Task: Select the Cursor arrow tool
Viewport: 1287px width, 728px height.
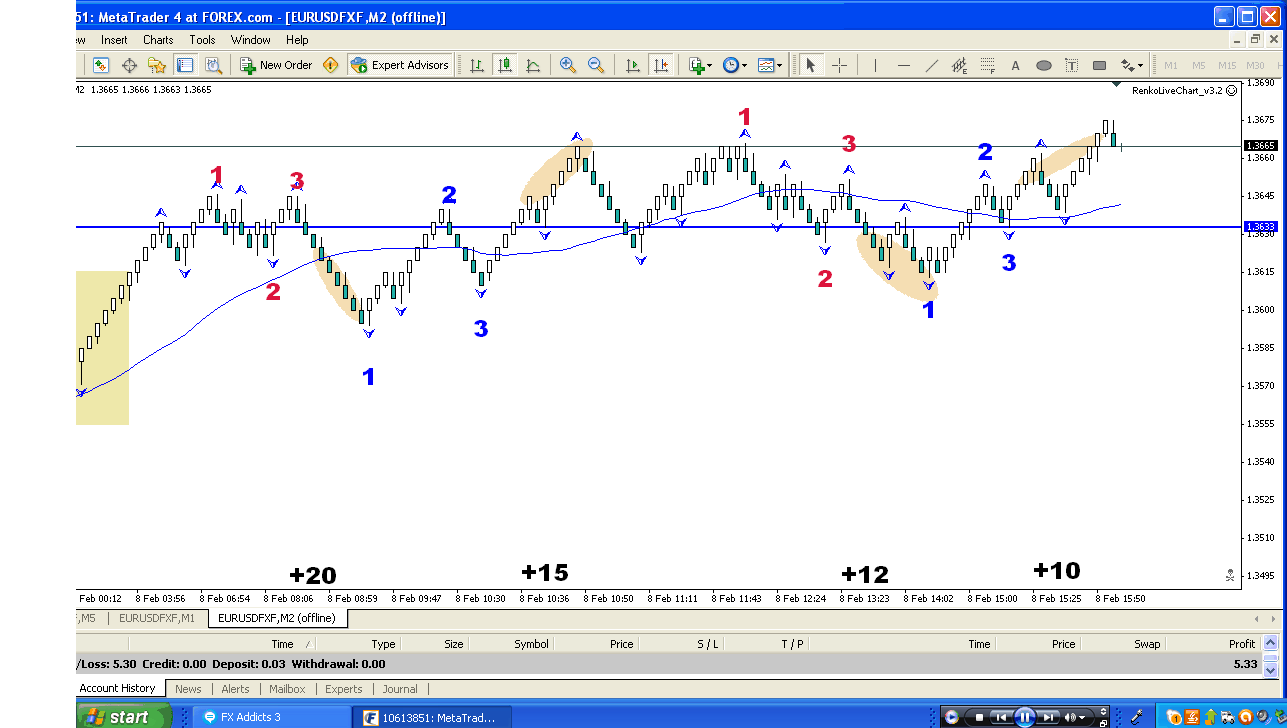Action: click(x=811, y=65)
